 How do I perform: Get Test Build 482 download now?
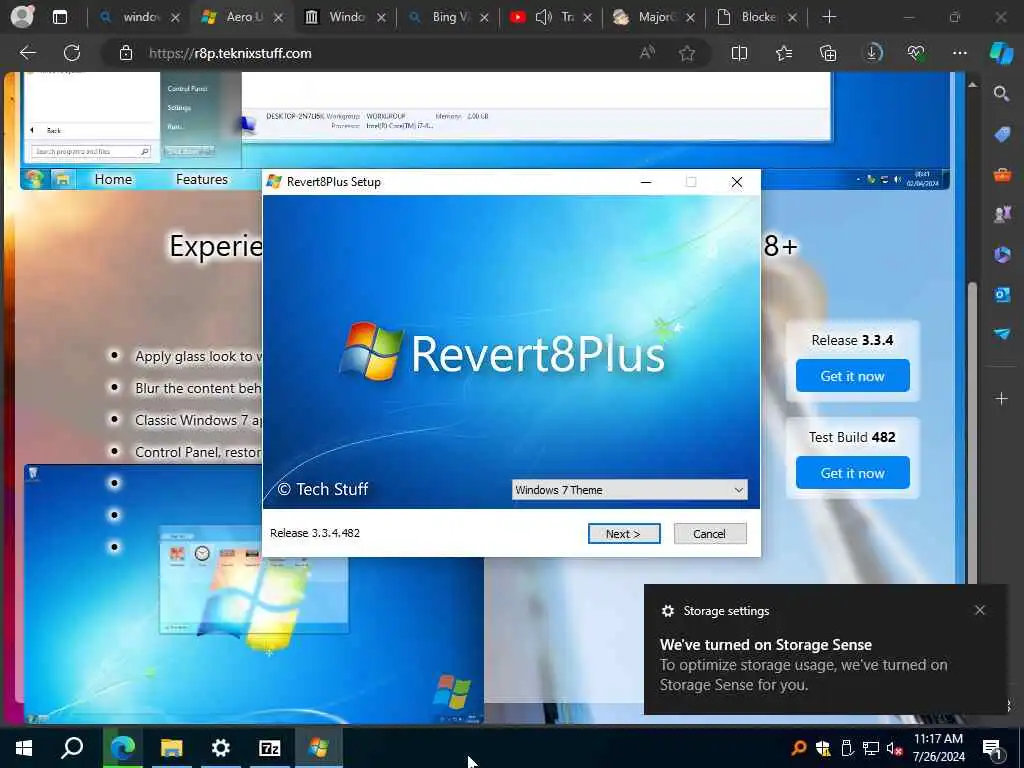click(852, 472)
